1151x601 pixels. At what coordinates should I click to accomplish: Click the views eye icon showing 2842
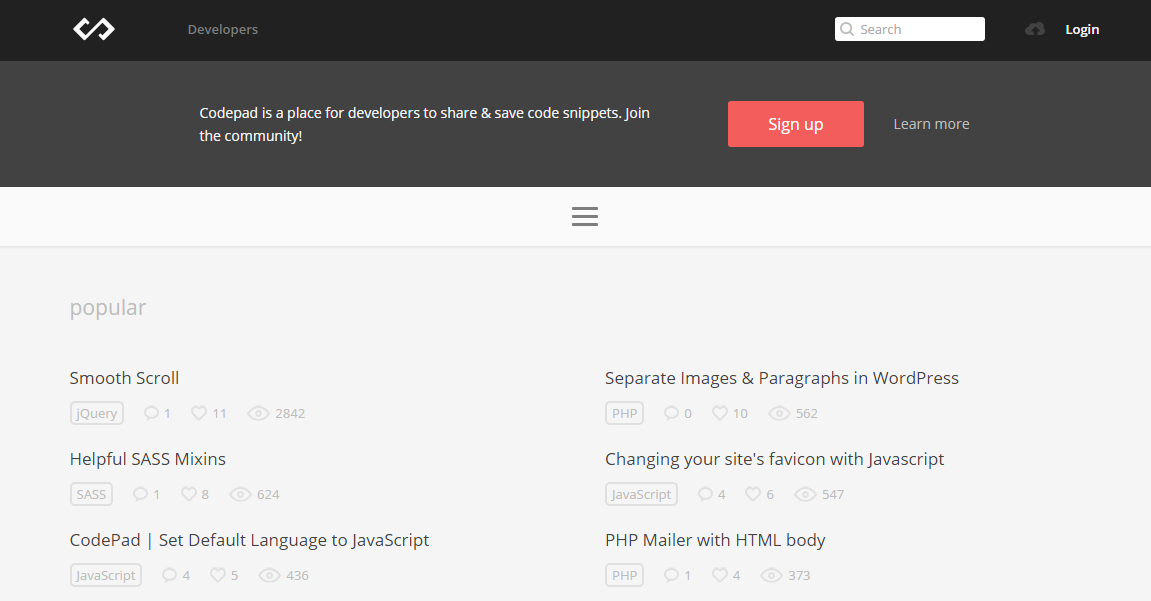click(258, 413)
